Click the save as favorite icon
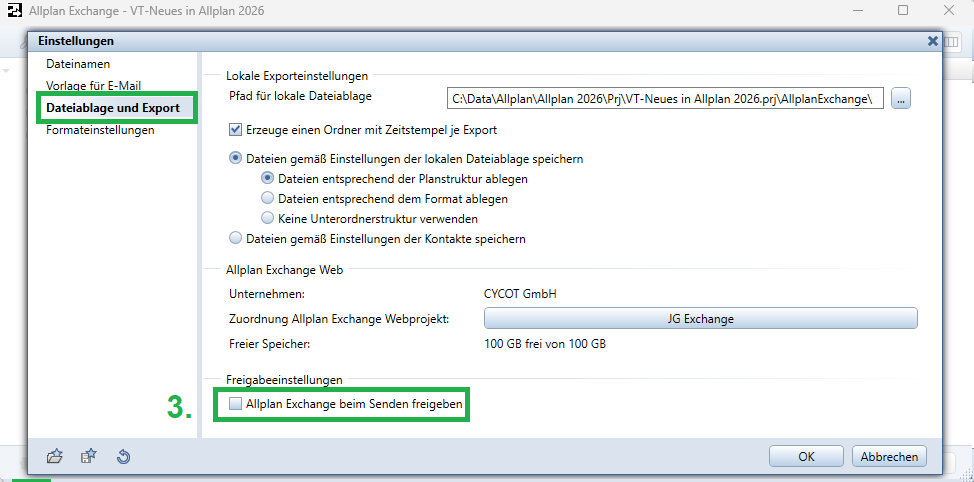Viewport: 974px width, 482px height. coord(88,457)
